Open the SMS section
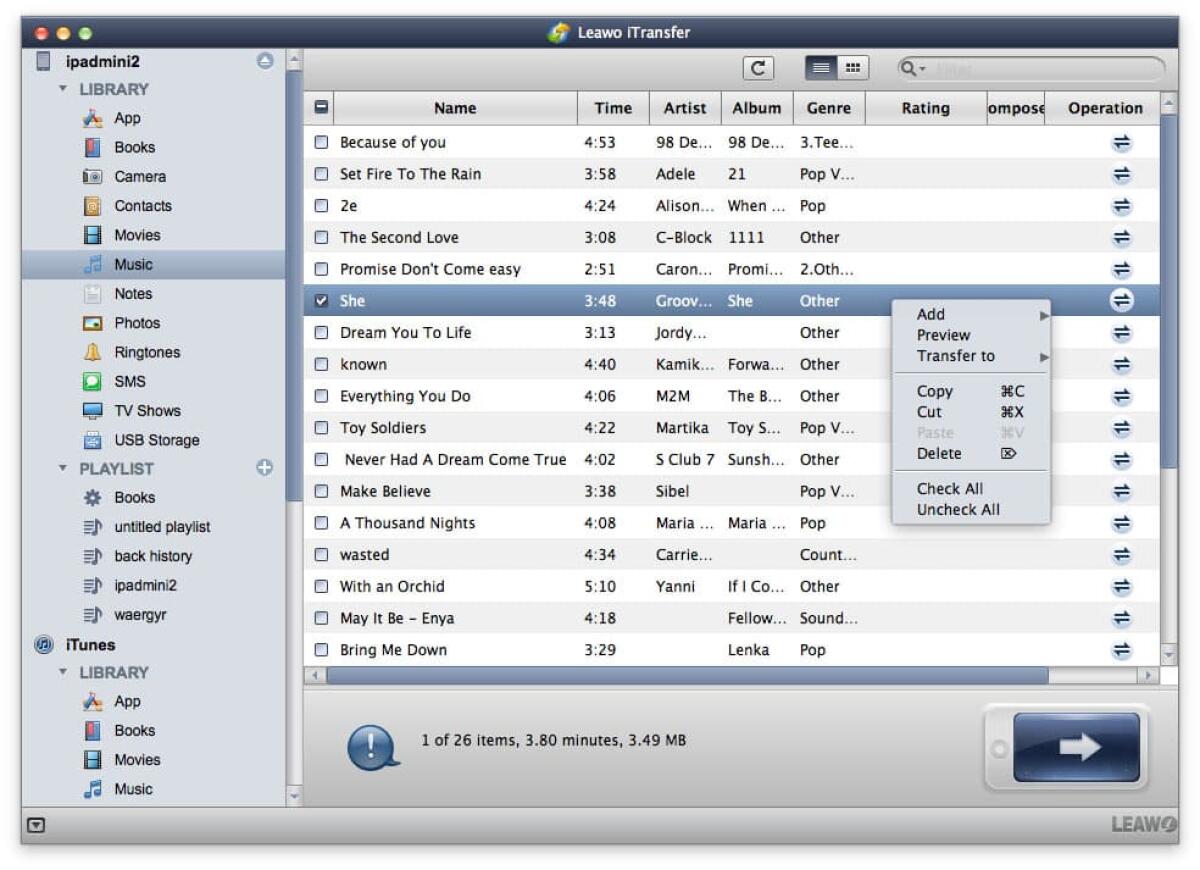This screenshot has width=1200, height=870. 131,381
